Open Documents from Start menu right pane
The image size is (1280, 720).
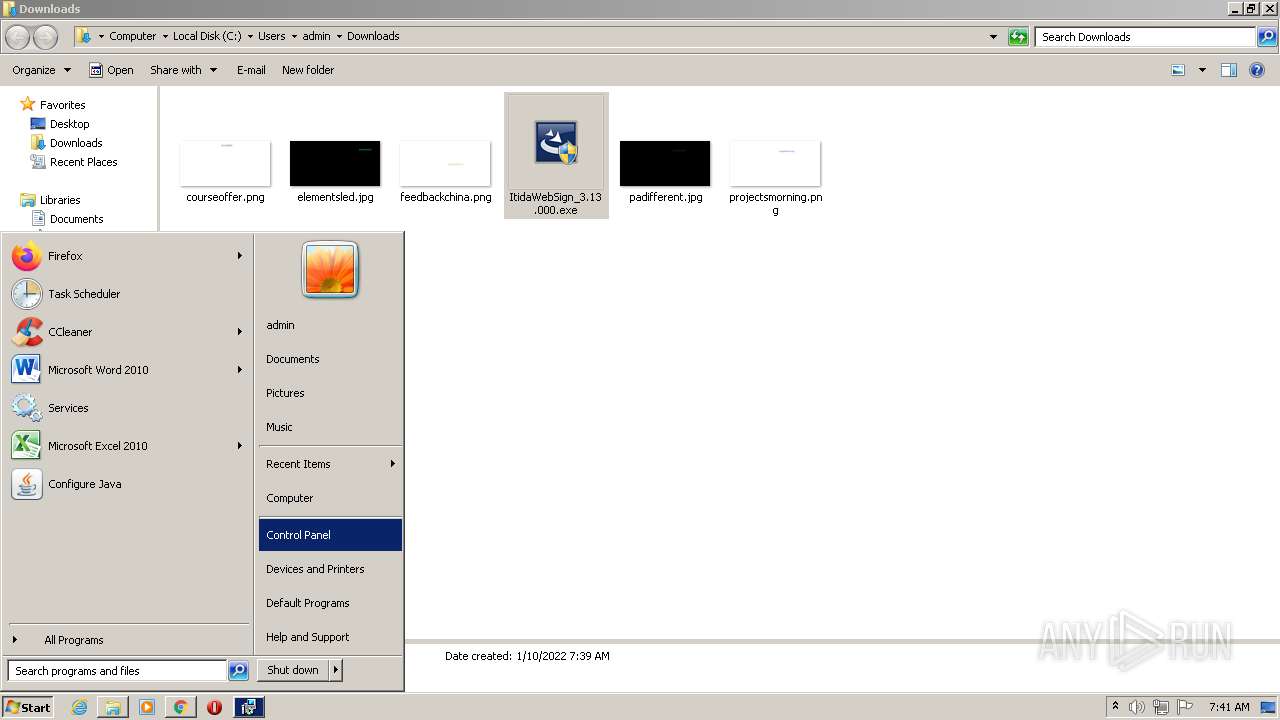pyautogui.click(x=330, y=359)
